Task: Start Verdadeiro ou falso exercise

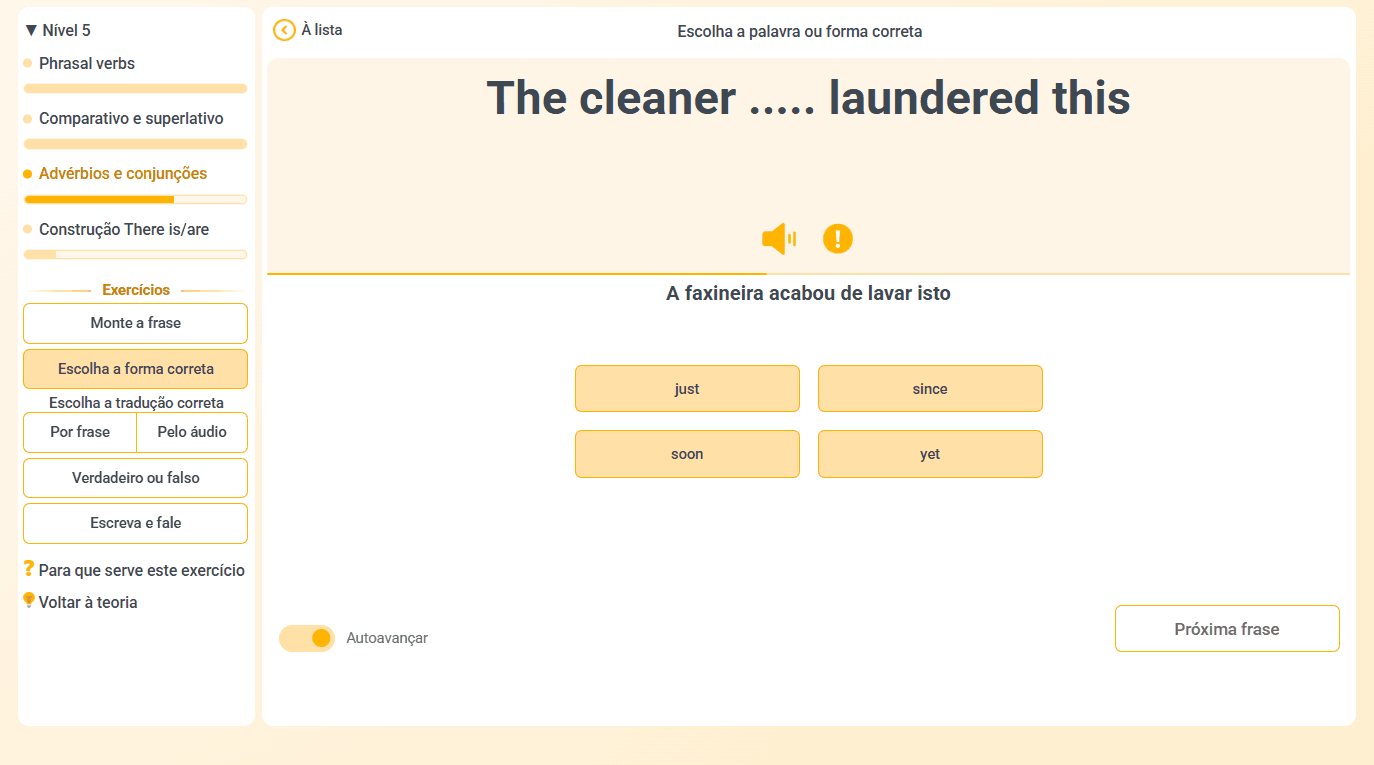Action: pyautogui.click(x=135, y=478)
